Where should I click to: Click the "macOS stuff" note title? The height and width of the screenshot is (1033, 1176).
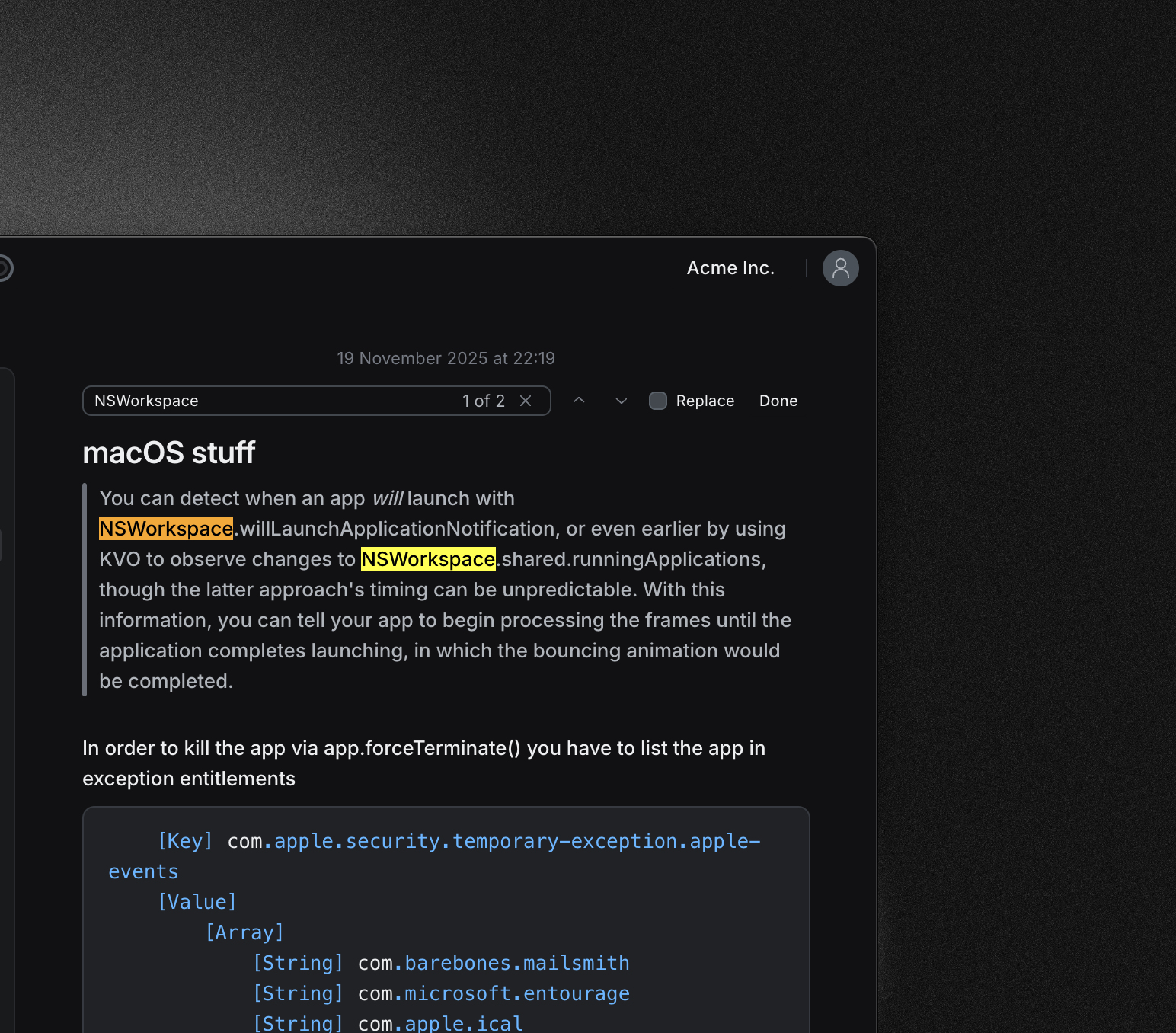coord(168,453)
